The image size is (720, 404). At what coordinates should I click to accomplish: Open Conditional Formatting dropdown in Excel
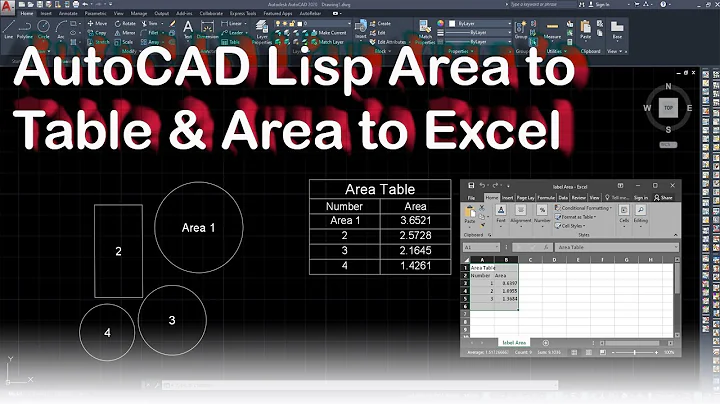coord(584,208)
